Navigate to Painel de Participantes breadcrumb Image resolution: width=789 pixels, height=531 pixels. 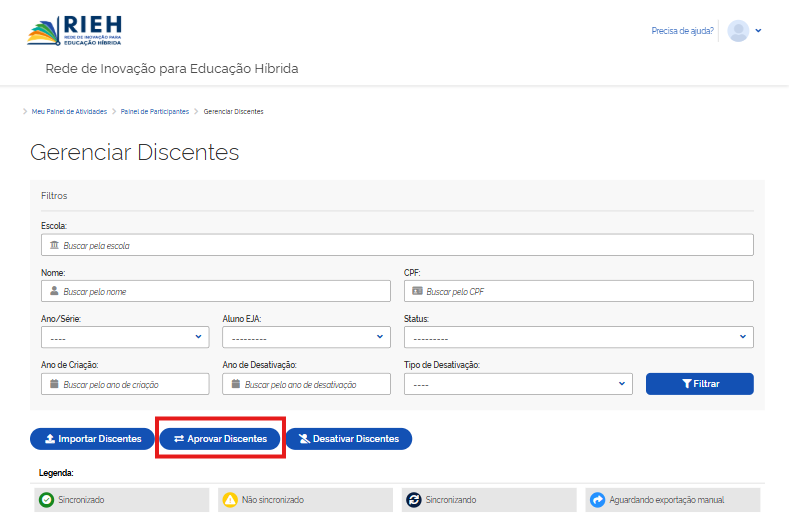coord(154,111)
